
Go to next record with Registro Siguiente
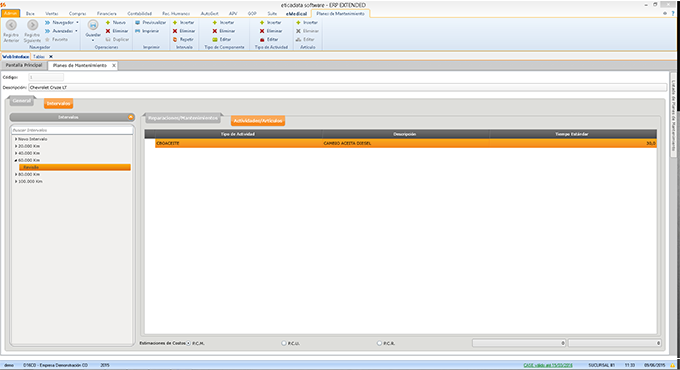[32, 31]
